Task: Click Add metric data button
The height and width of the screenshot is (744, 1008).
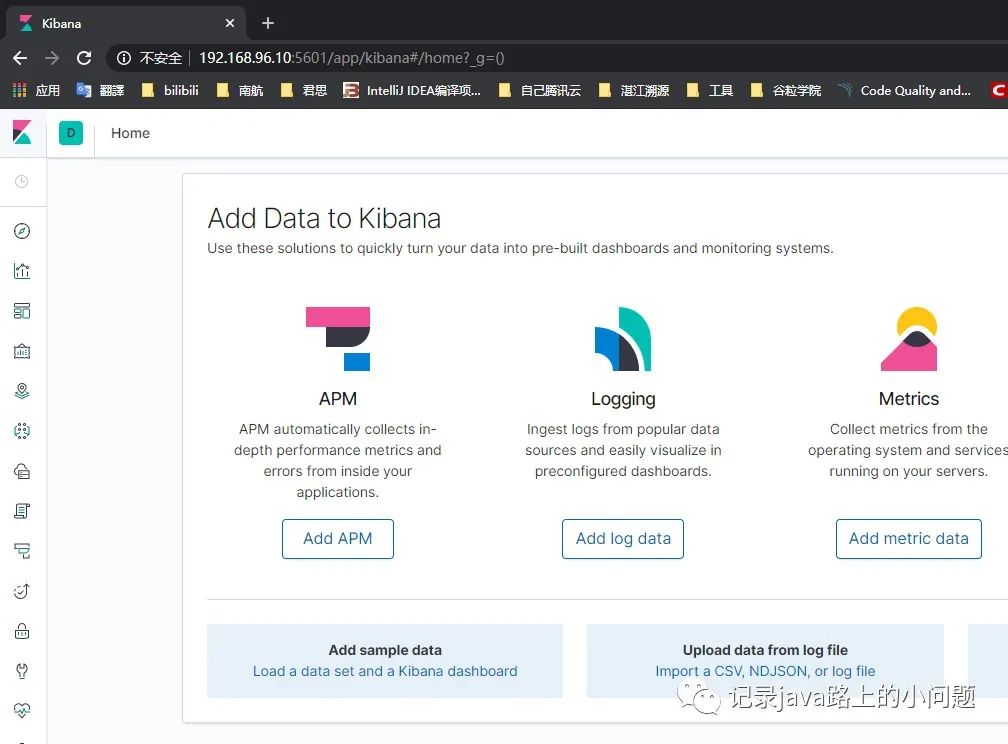Action: [x=908, y=538]
